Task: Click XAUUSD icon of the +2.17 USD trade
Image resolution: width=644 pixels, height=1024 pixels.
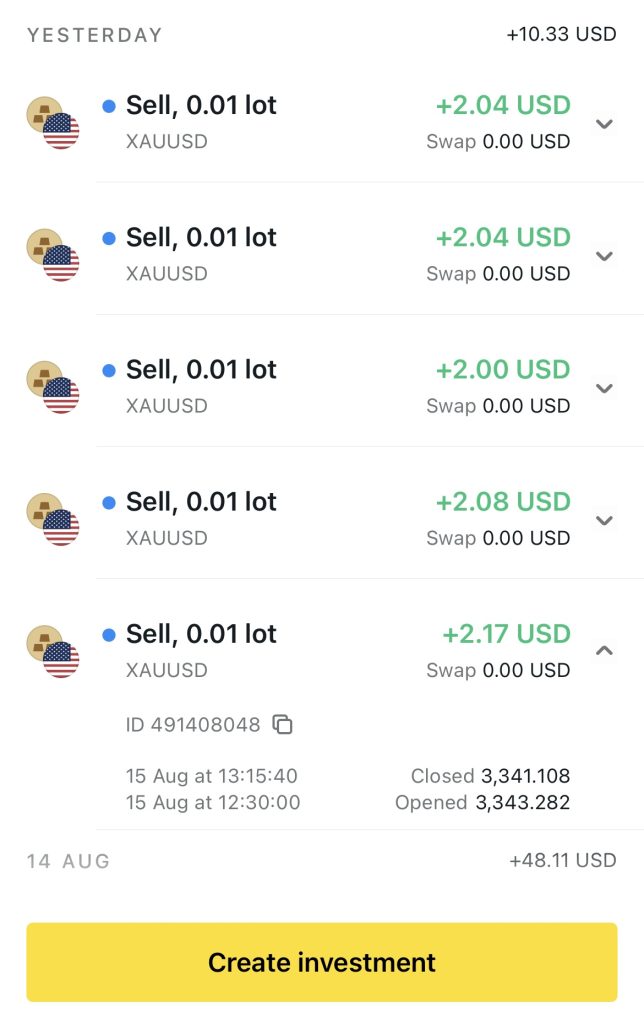Action: click(52, 651)
